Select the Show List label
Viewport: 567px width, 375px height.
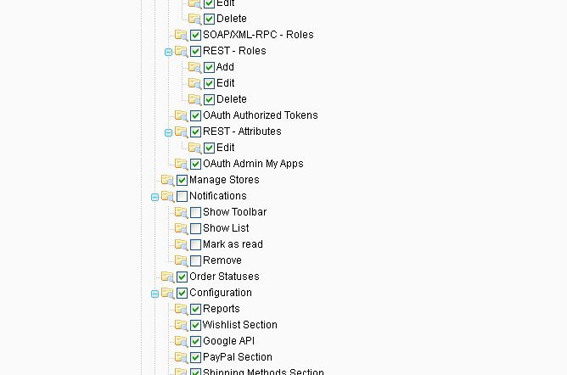click(x=226, y=228)
